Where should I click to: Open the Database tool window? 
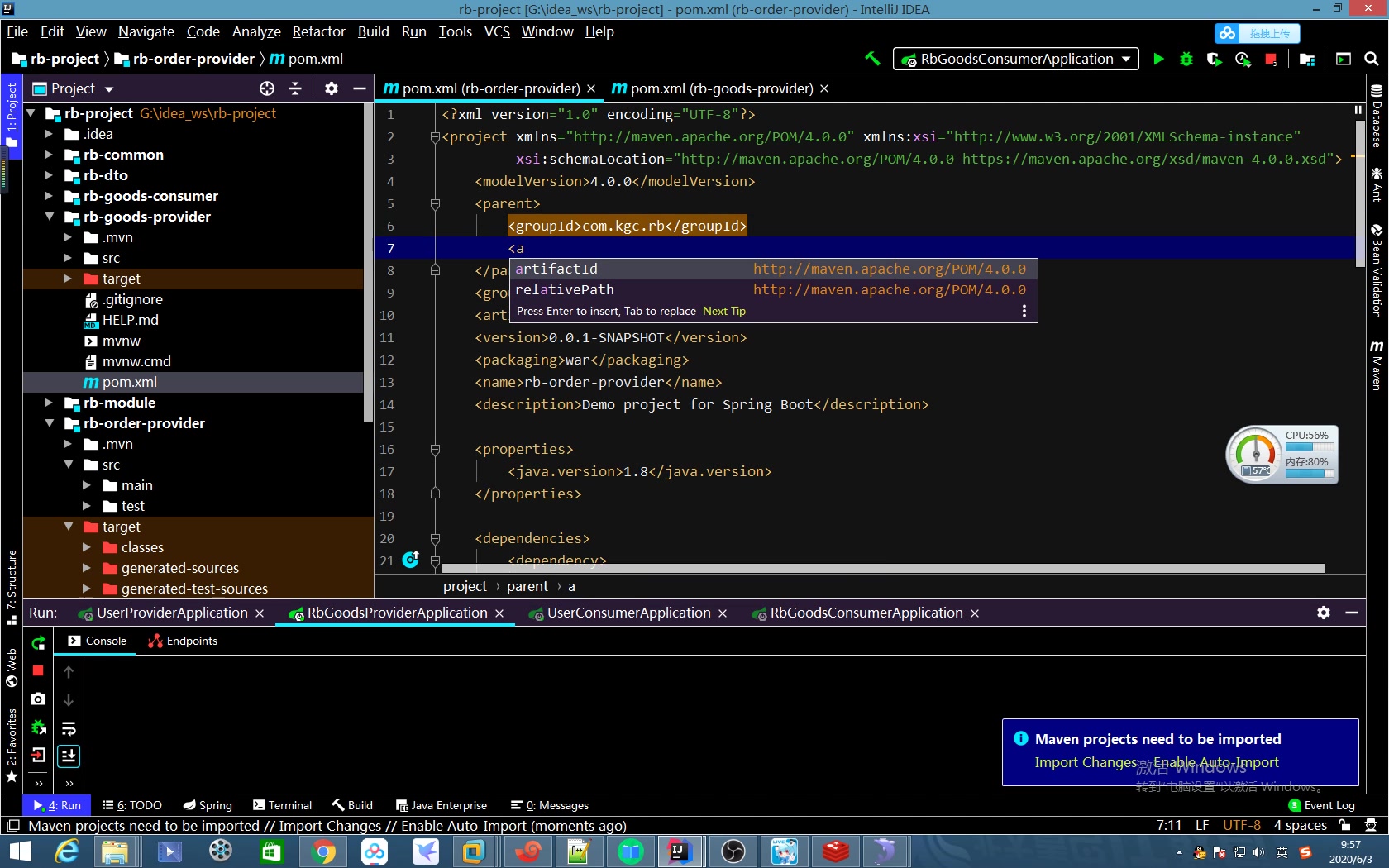[x=1377, y=117]
